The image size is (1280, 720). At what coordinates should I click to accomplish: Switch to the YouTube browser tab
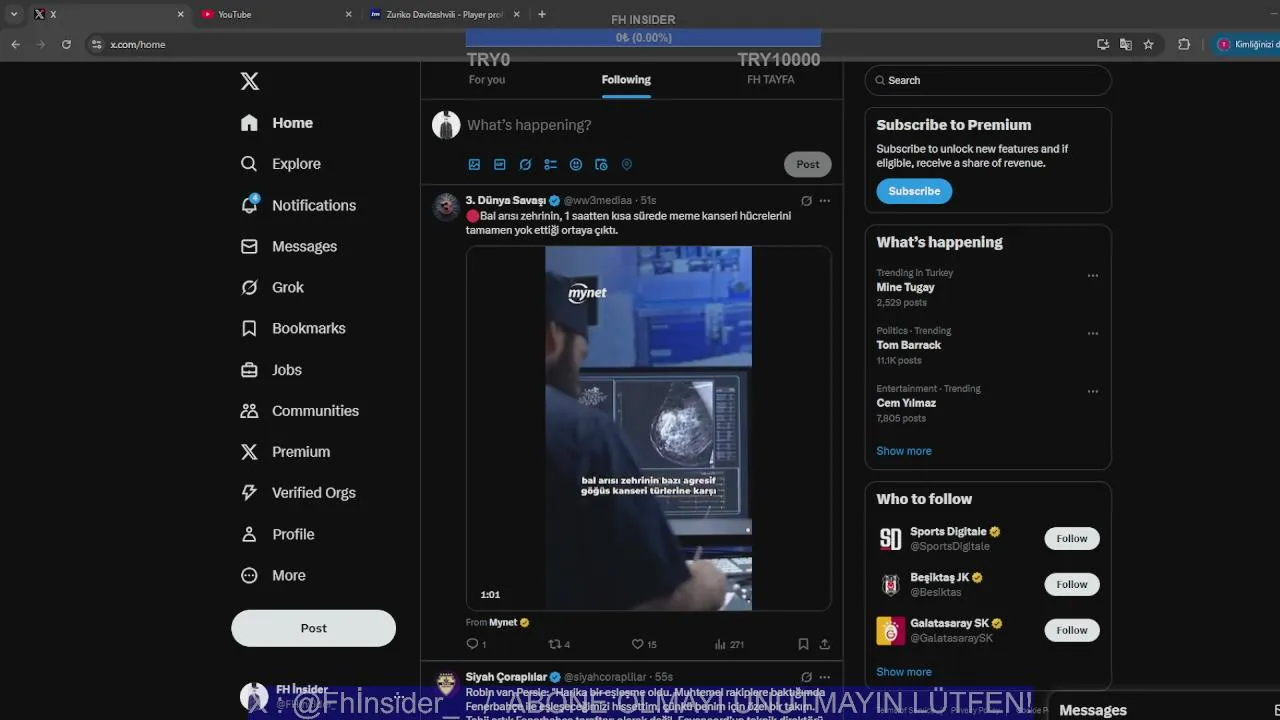[x=275, y=14]
